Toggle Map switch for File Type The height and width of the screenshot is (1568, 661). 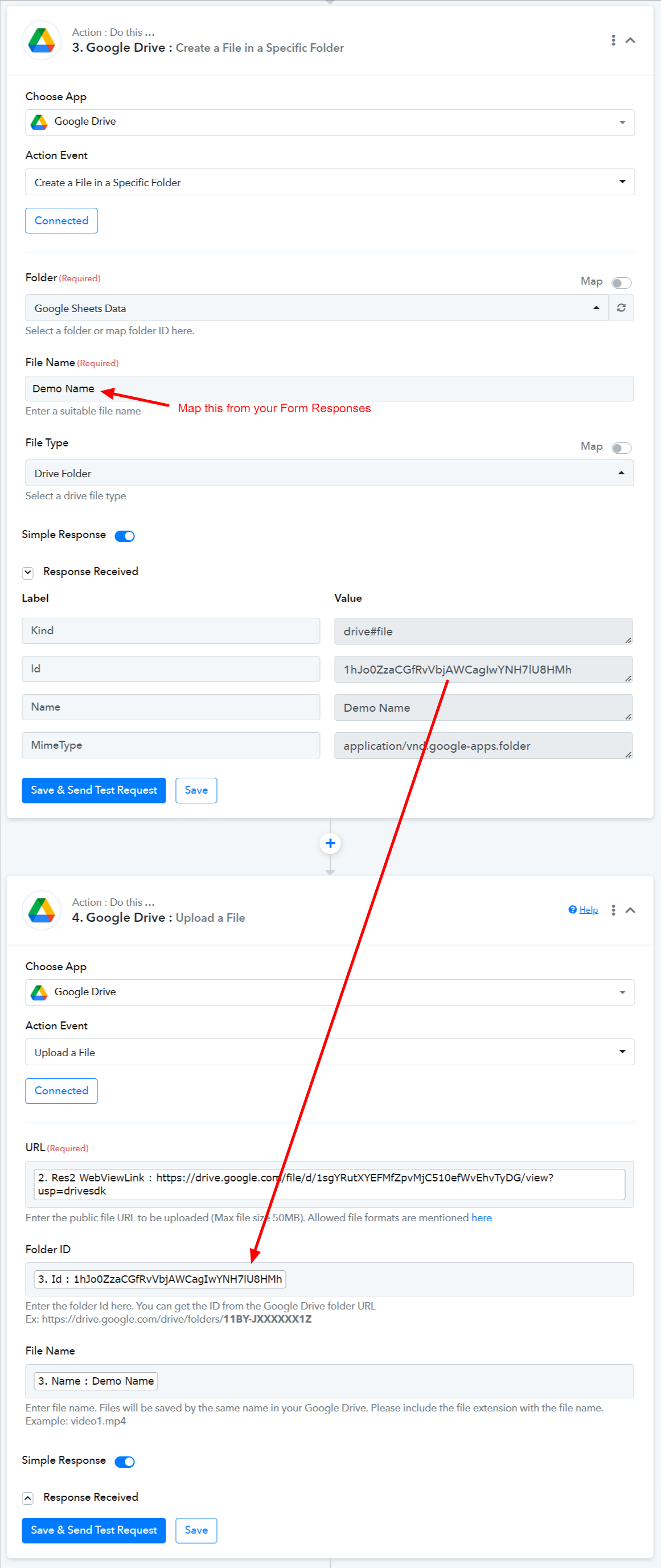click(622, 448)
